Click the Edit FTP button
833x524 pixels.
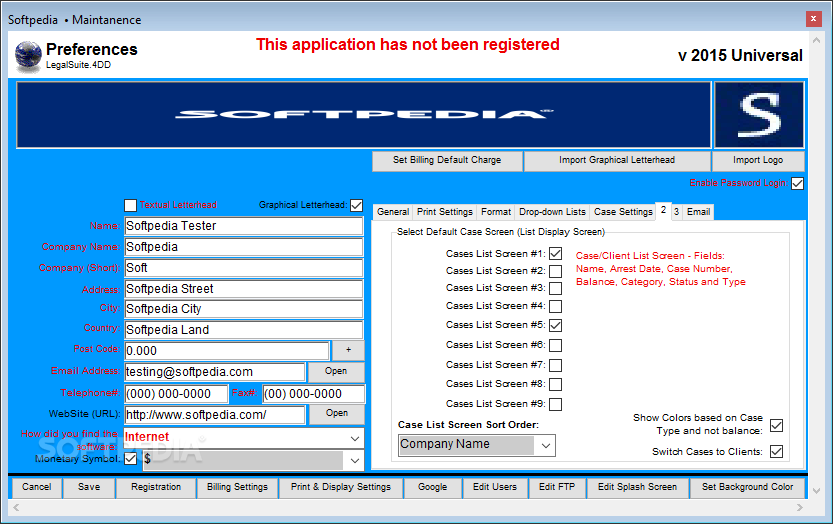(557, 487)
